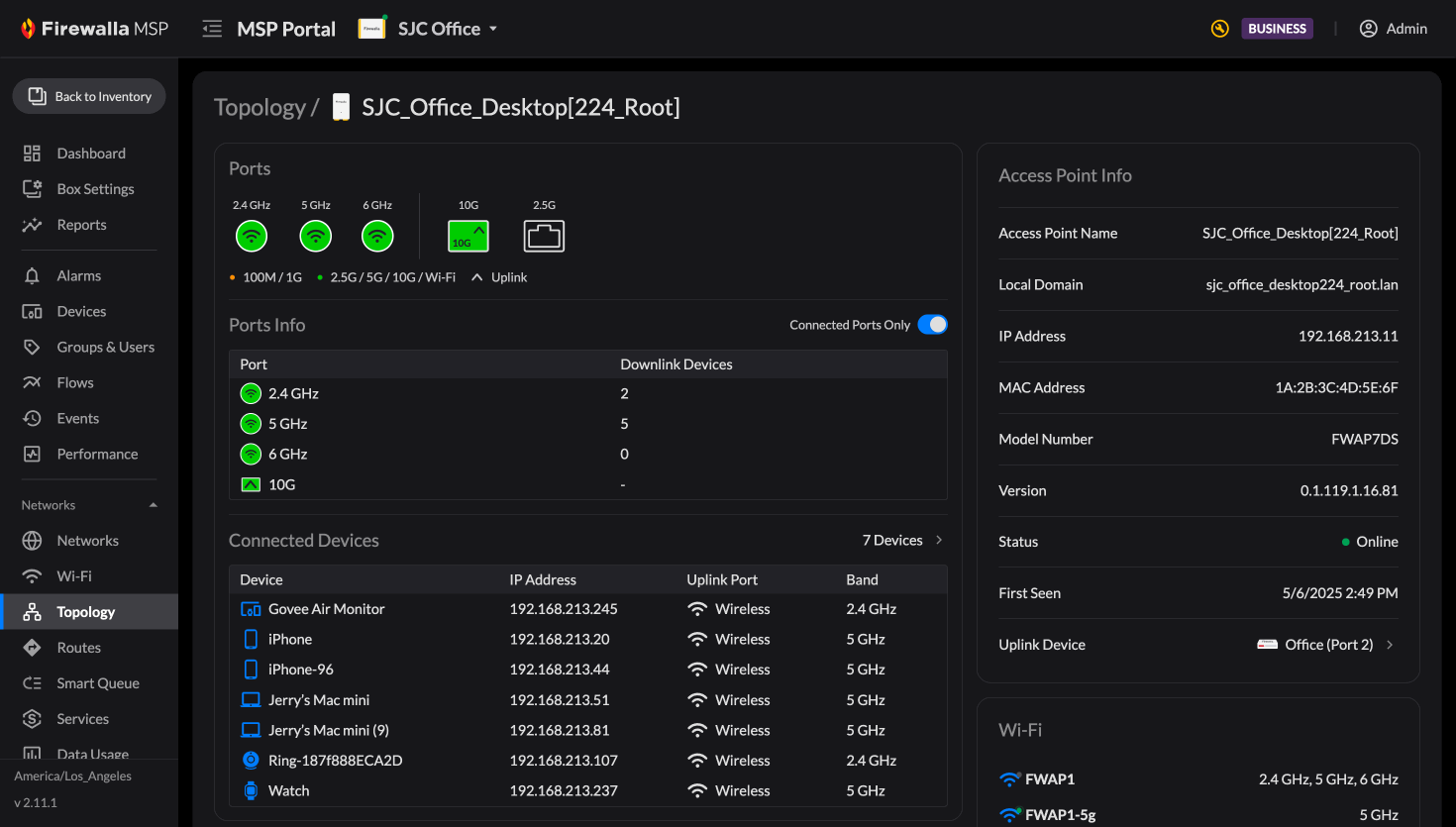Click the Topology breadcrumb link

[x=260, y=107]
